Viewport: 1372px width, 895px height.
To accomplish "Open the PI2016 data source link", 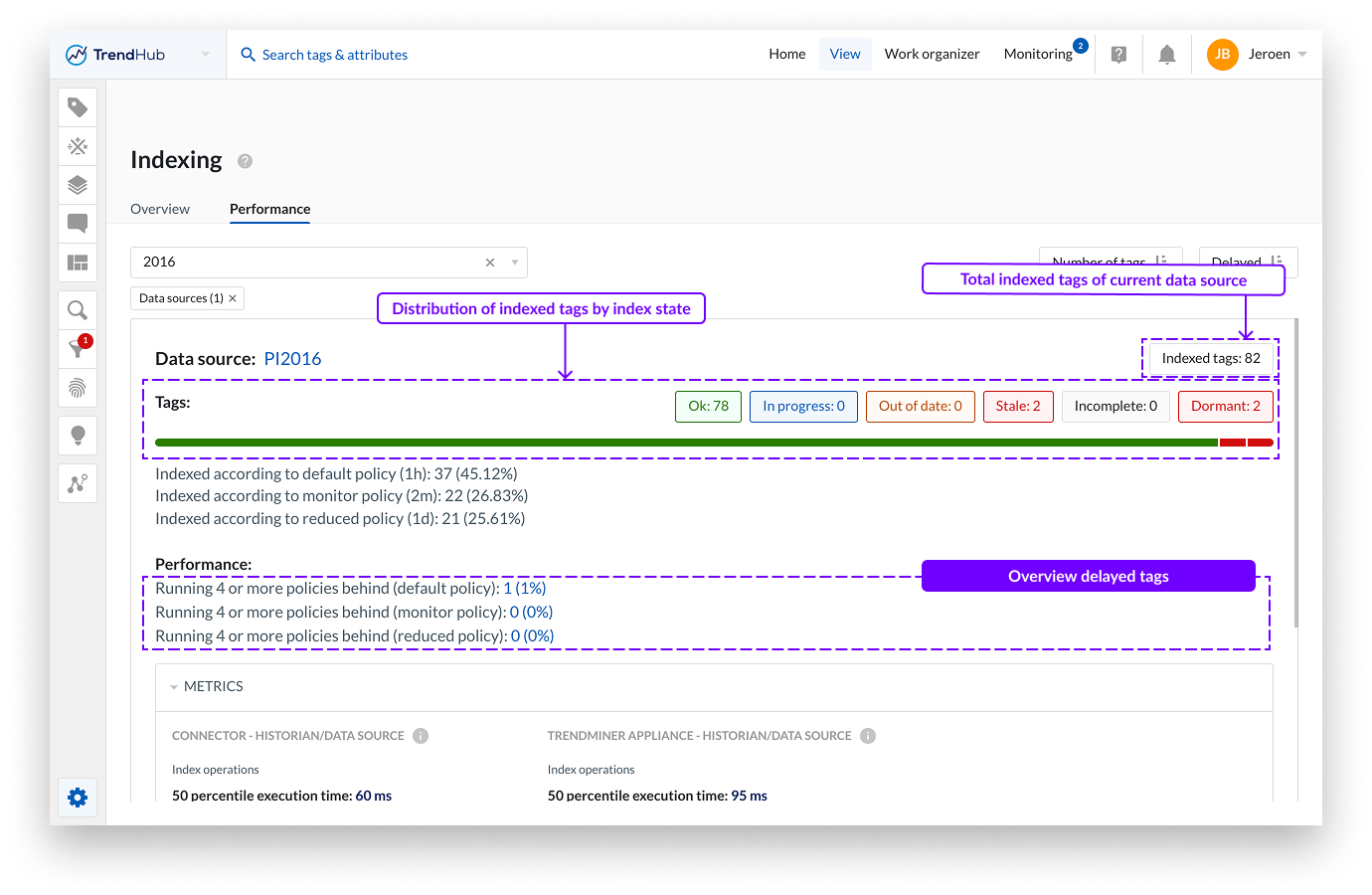I will pos(292,359).
